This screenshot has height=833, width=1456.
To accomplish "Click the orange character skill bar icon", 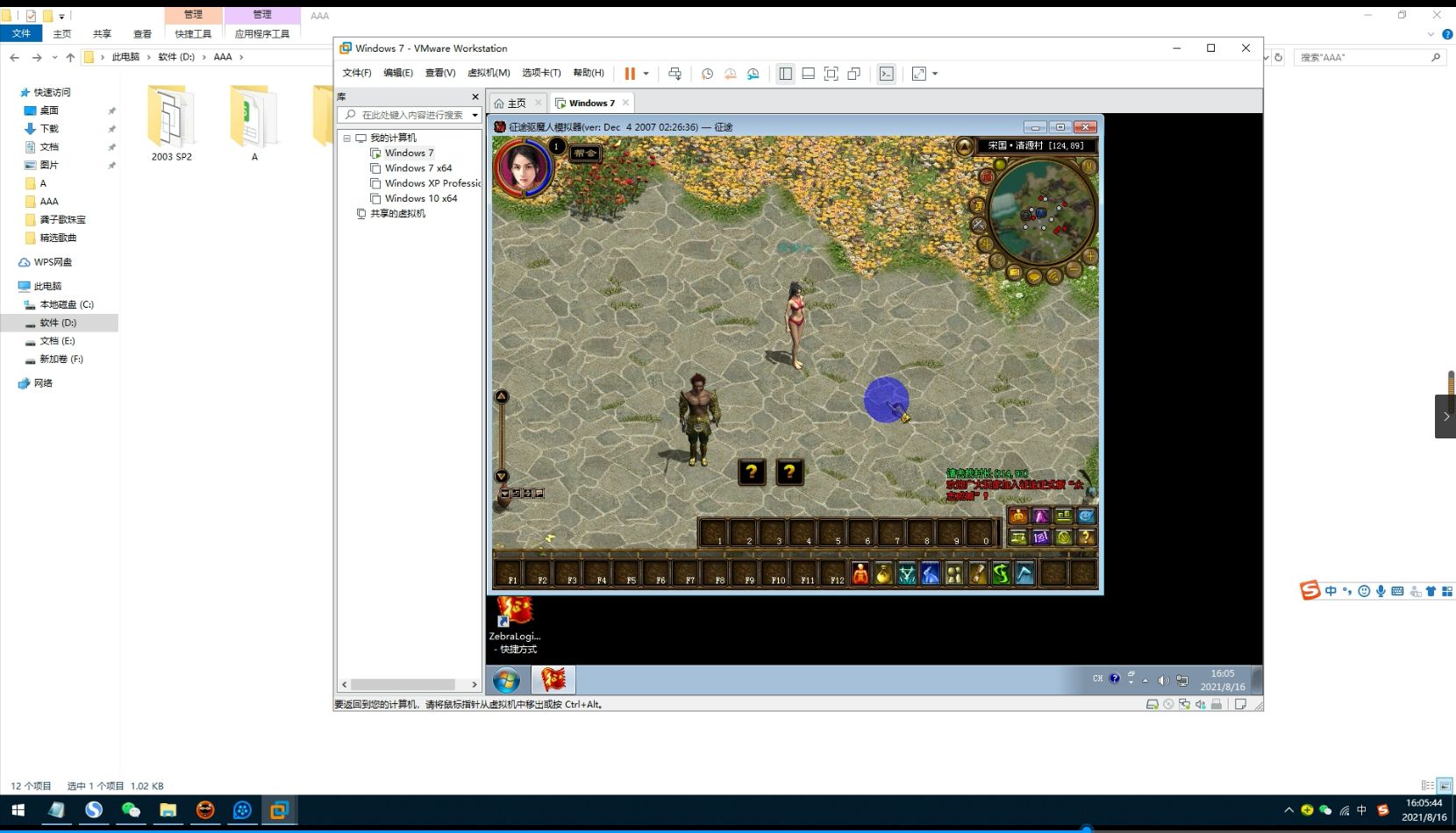I will click(860, 573).
